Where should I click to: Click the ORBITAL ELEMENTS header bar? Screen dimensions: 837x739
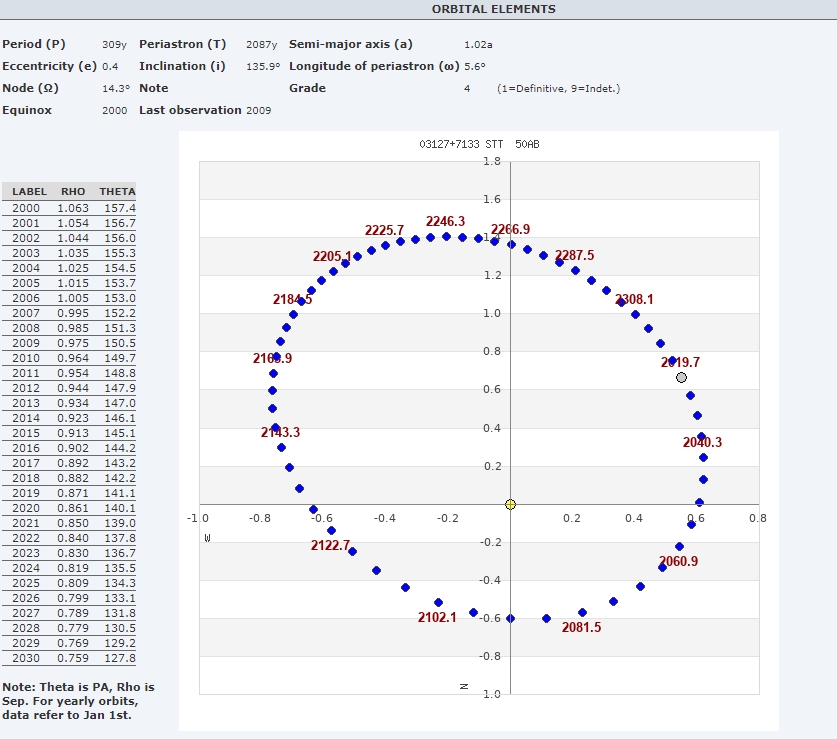(x=493, y=9)
